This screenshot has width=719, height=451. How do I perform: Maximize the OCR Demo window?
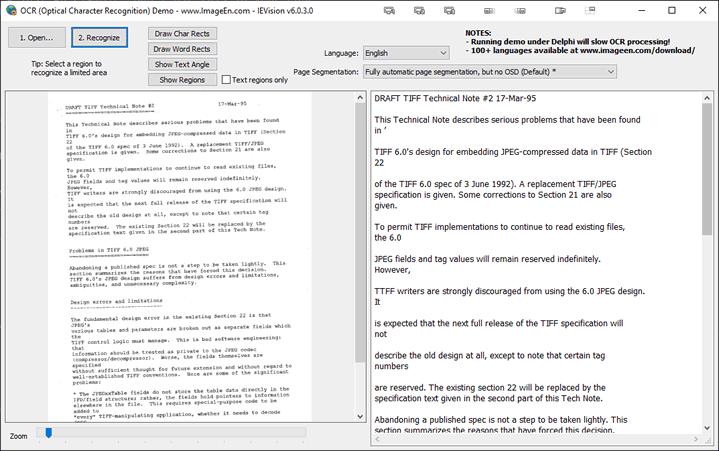672,10
